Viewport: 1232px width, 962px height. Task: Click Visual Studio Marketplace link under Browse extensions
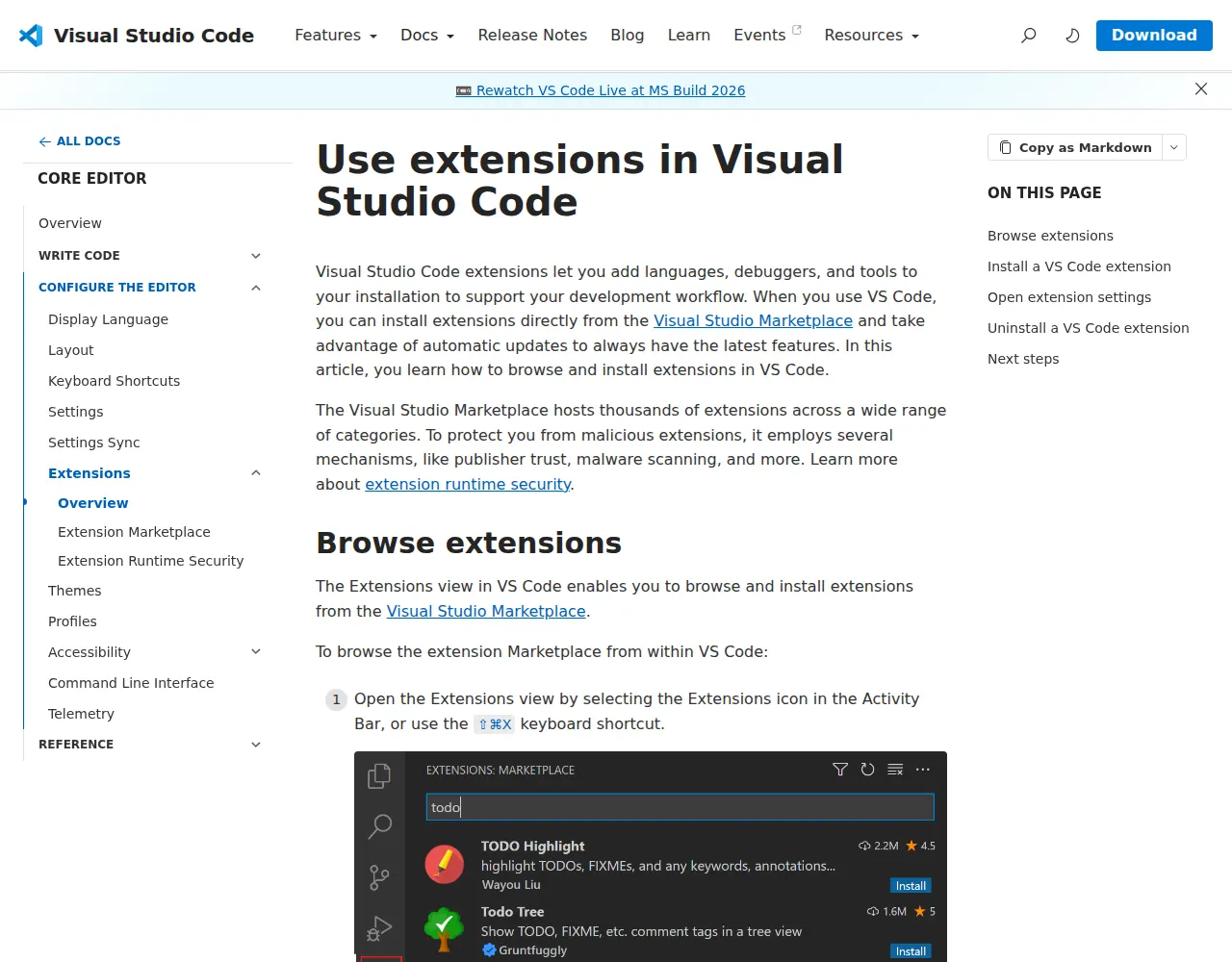[x=486, y=612]
